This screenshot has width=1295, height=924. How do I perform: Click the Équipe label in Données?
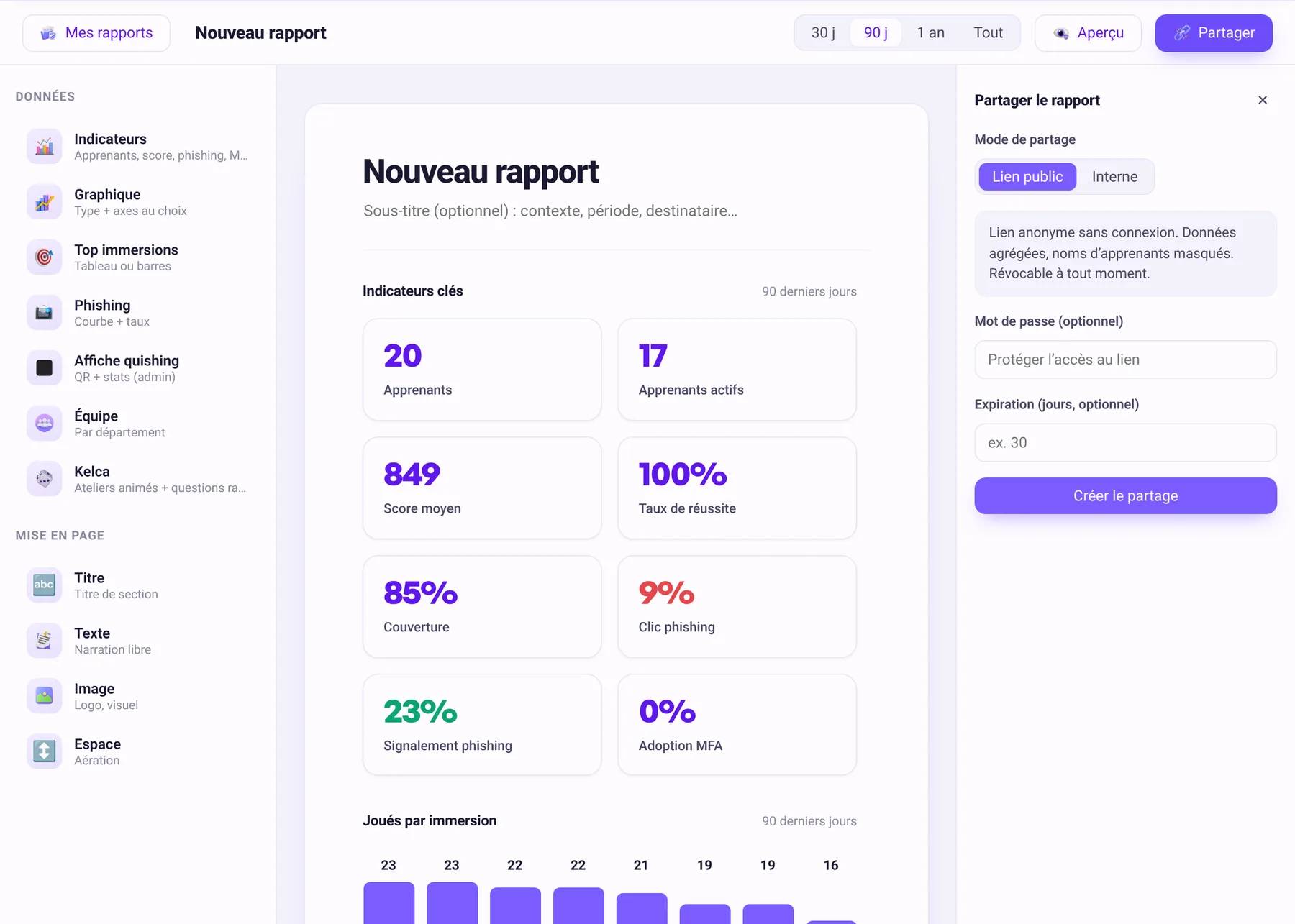click(x=96, y=416)
